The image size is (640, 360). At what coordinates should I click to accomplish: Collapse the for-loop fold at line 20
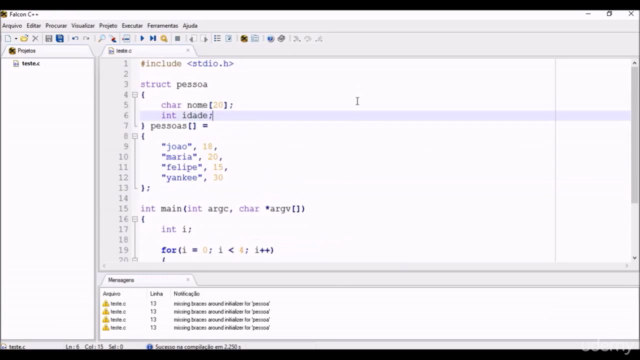[135, 259]
